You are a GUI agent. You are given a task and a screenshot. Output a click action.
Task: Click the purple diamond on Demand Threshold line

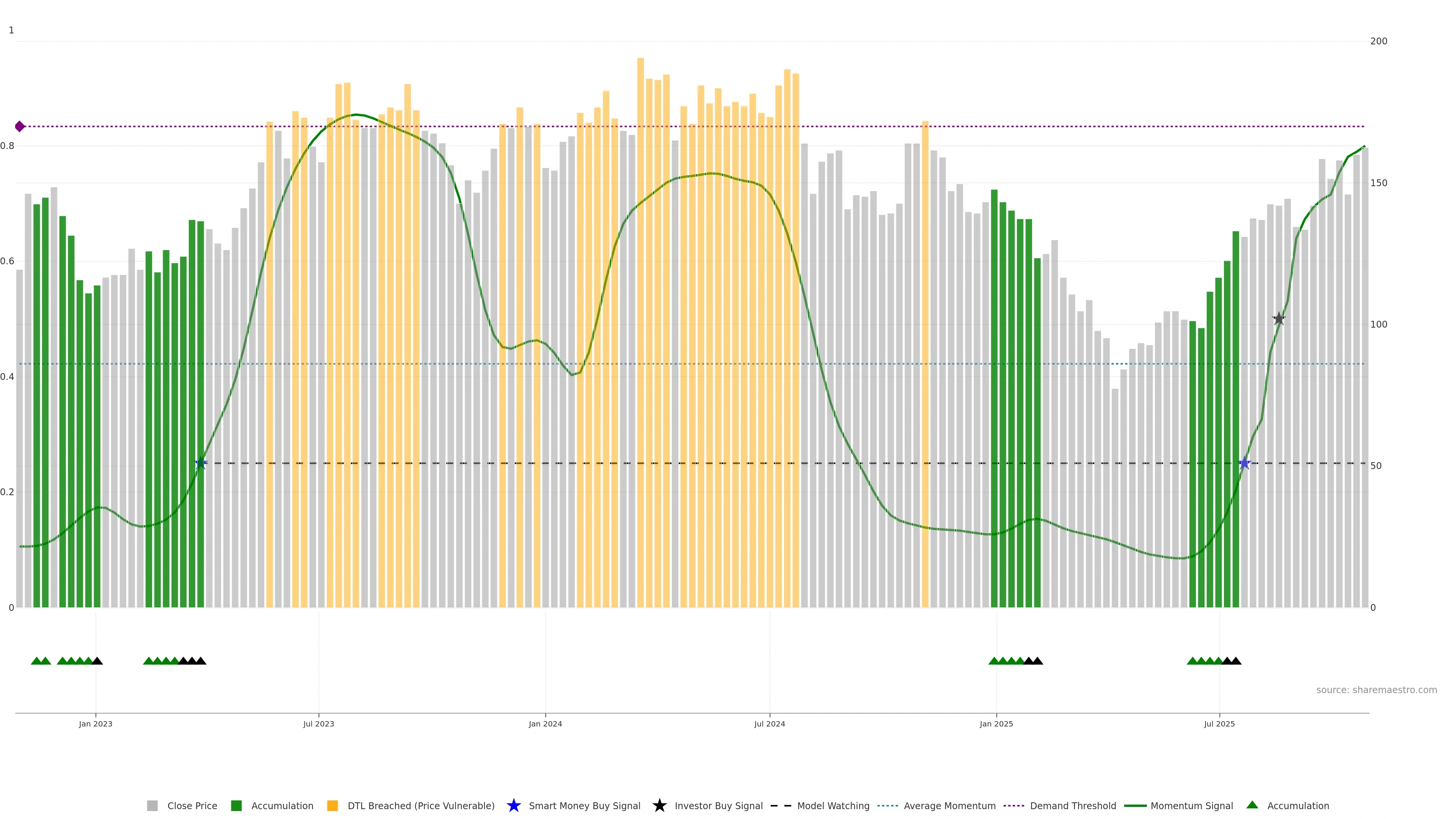point(20,126)
